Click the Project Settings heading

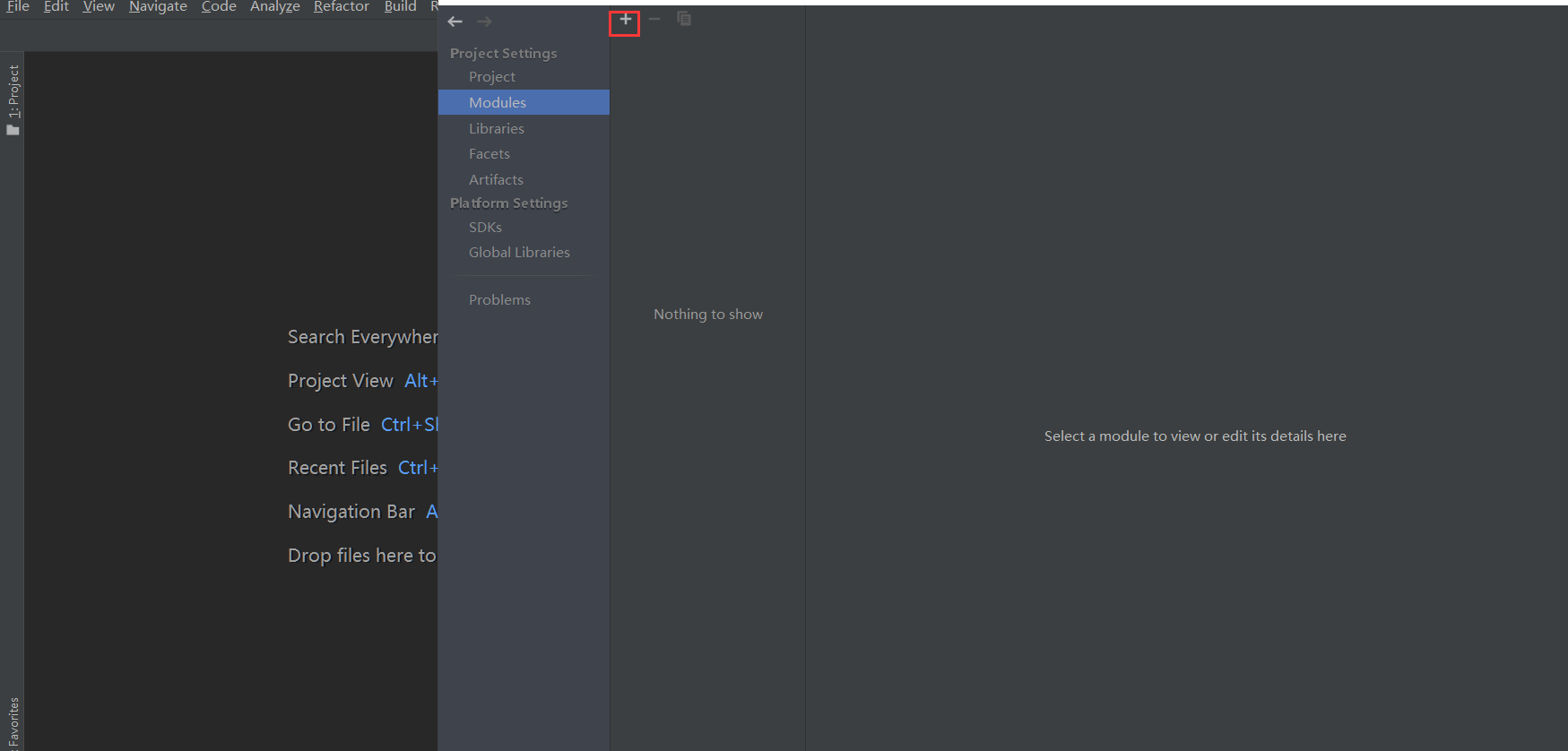click(x=504, y=54)
